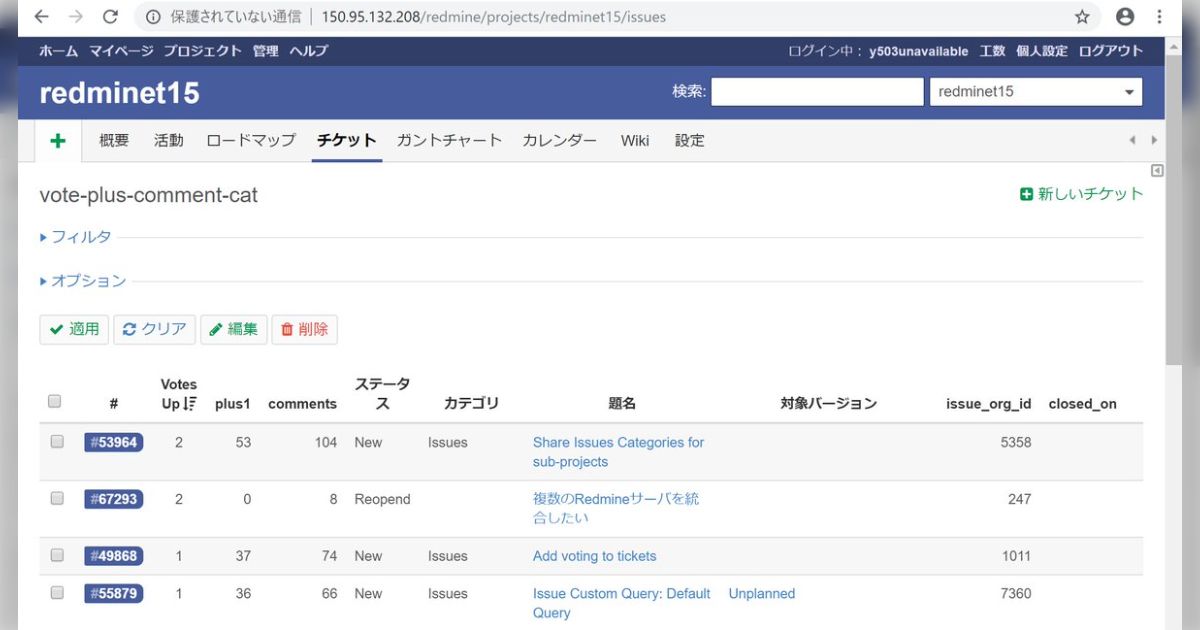
Task: Click the 編集 pencil icon
Action: [215, 328]
